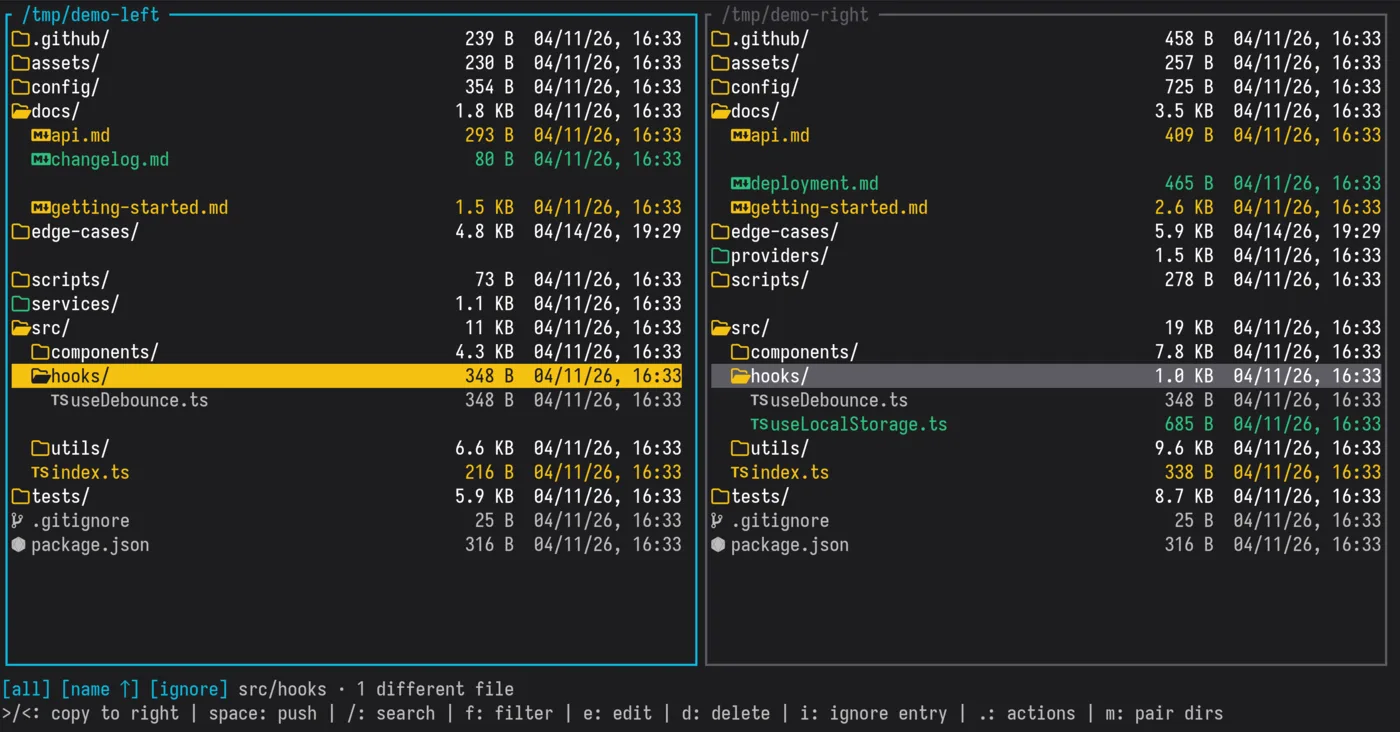Click the 'e: edit' shortcut hint
Image resolution: width=1400 pixels, height=732 pixels.
618,713
